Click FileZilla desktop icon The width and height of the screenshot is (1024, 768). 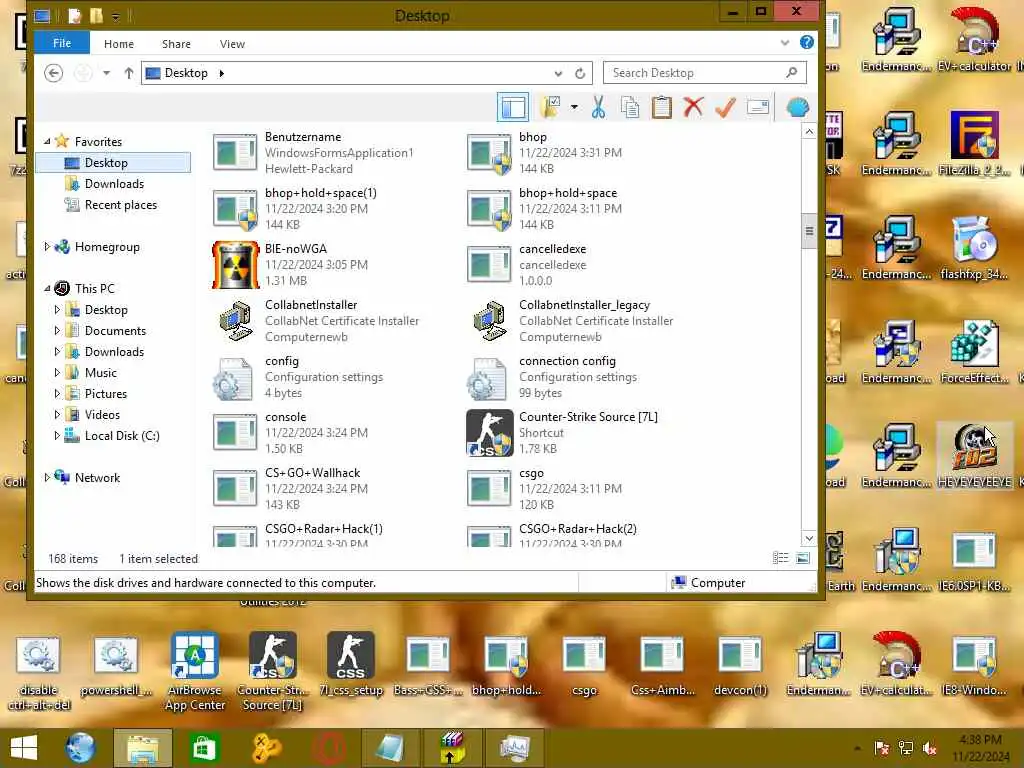[974, 143]
